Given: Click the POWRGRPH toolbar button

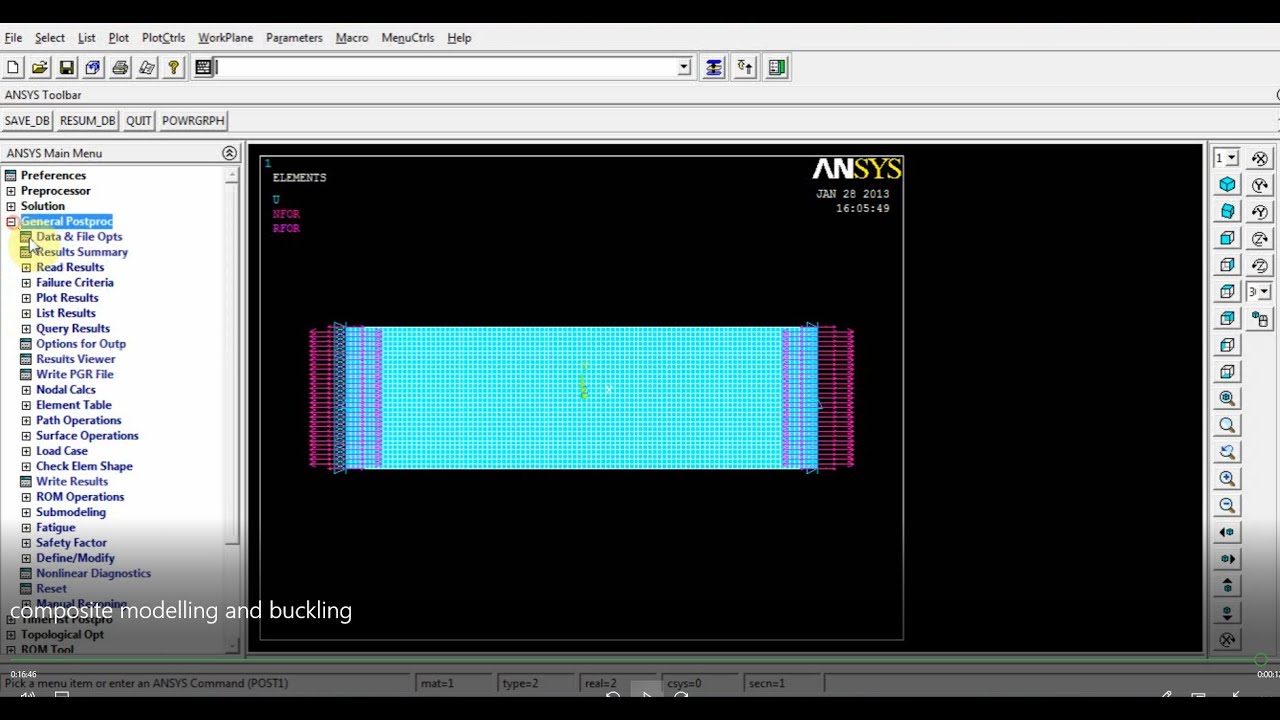Looking at the screenshot, I should click(x=193, y=121).
